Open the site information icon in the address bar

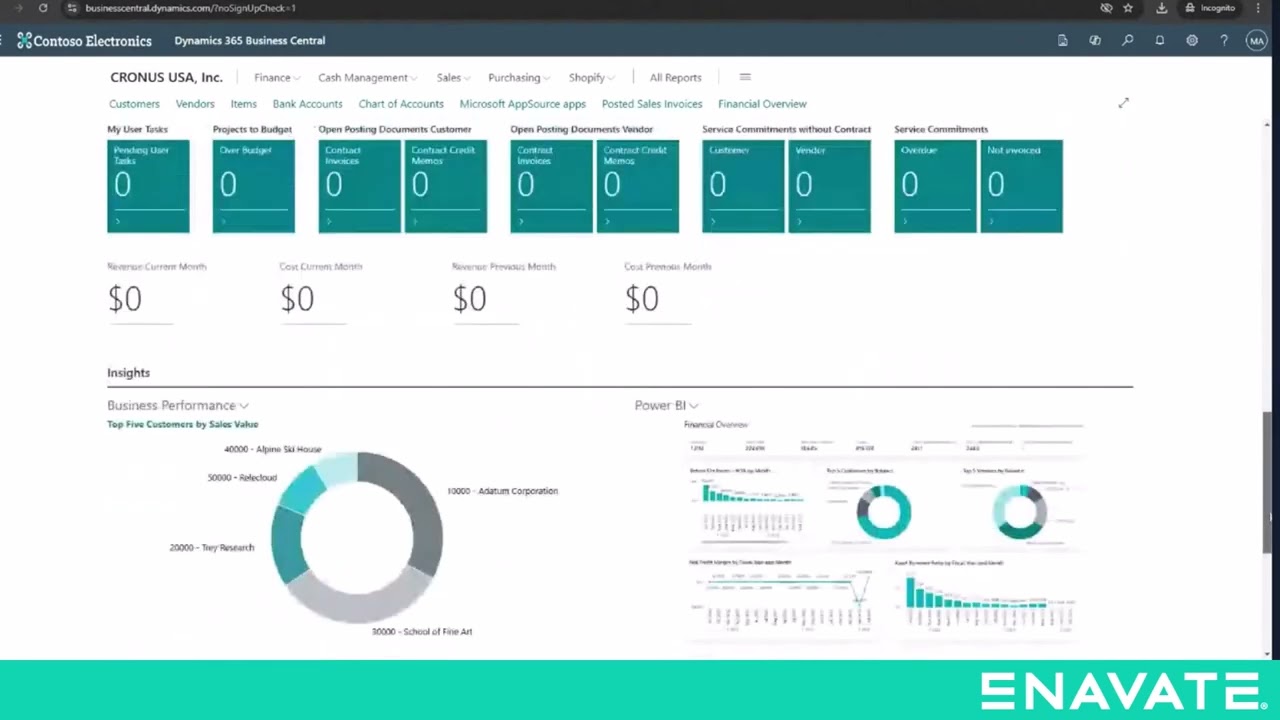click(72, 8)
